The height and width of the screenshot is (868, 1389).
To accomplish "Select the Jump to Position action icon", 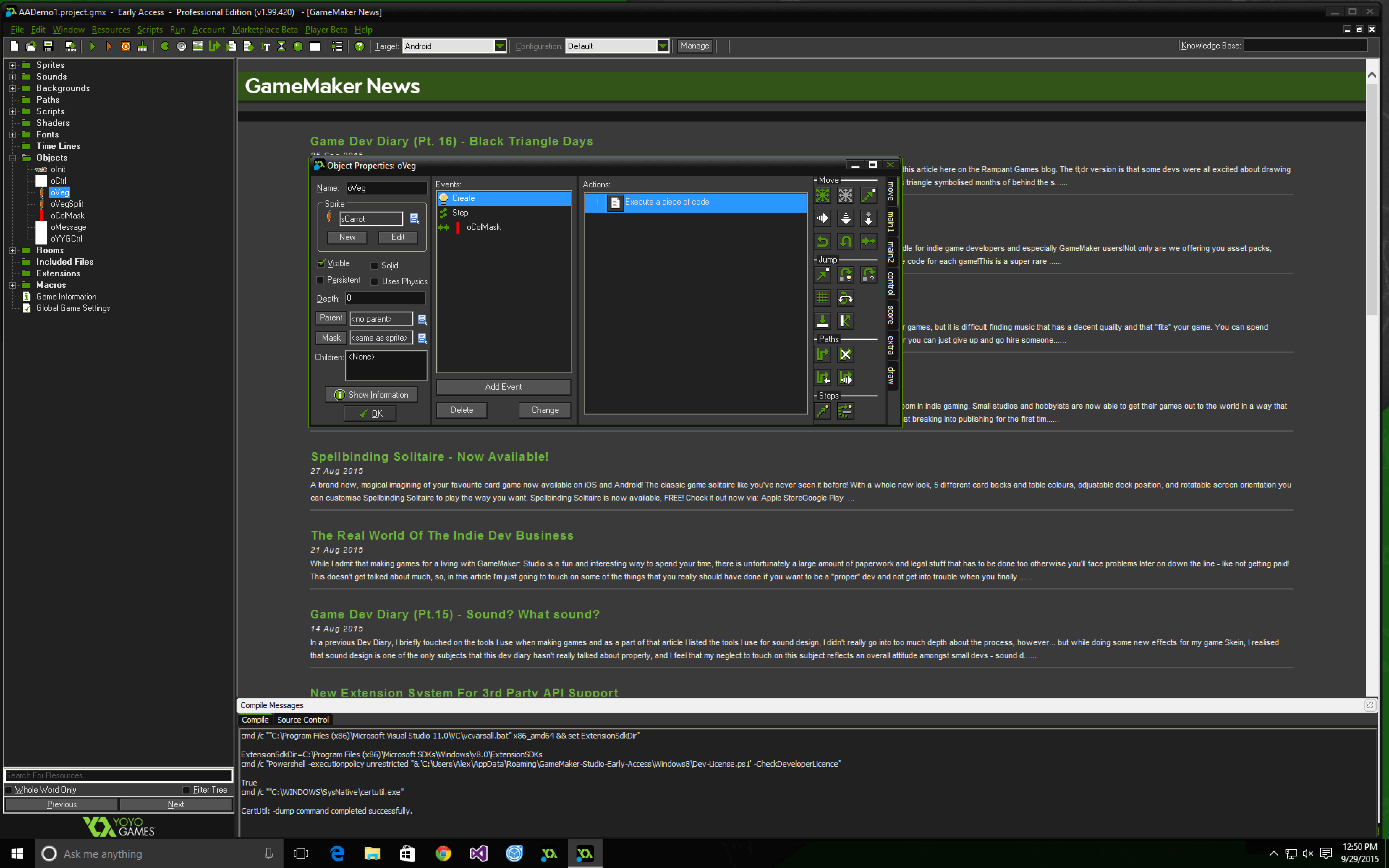I will [823, 276].
